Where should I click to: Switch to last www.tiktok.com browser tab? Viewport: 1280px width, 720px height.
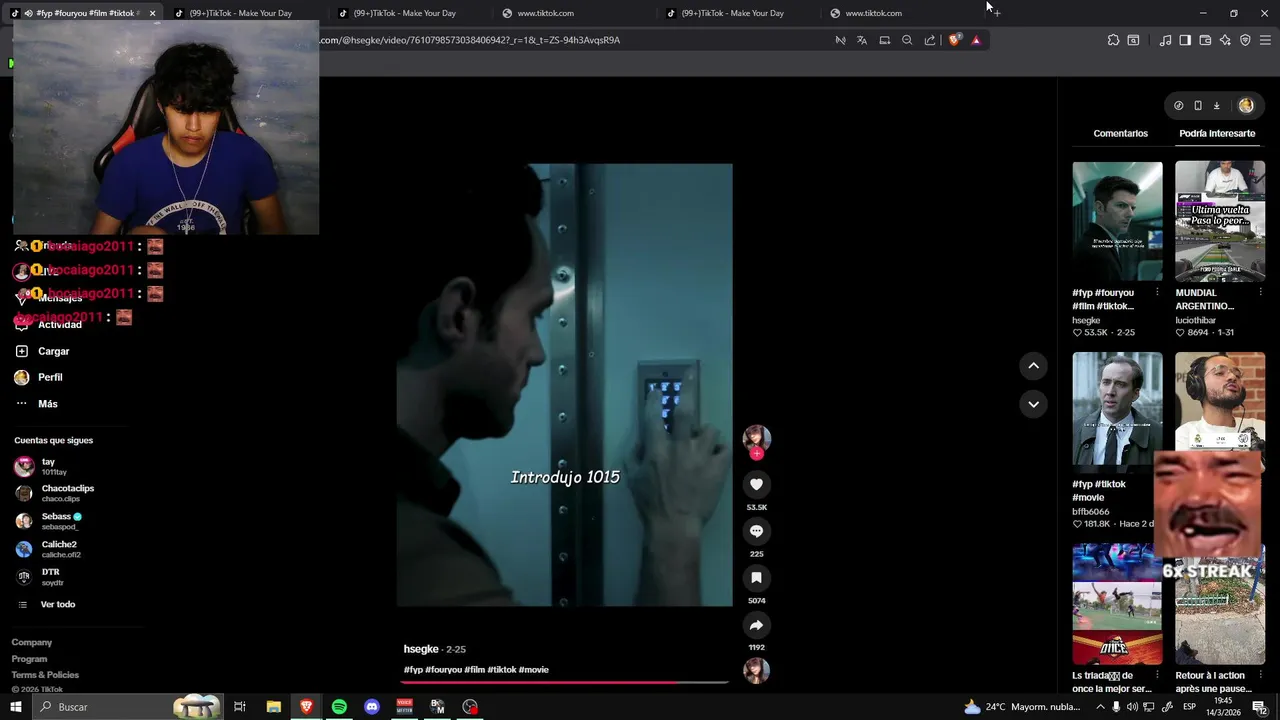click(873, 13)
